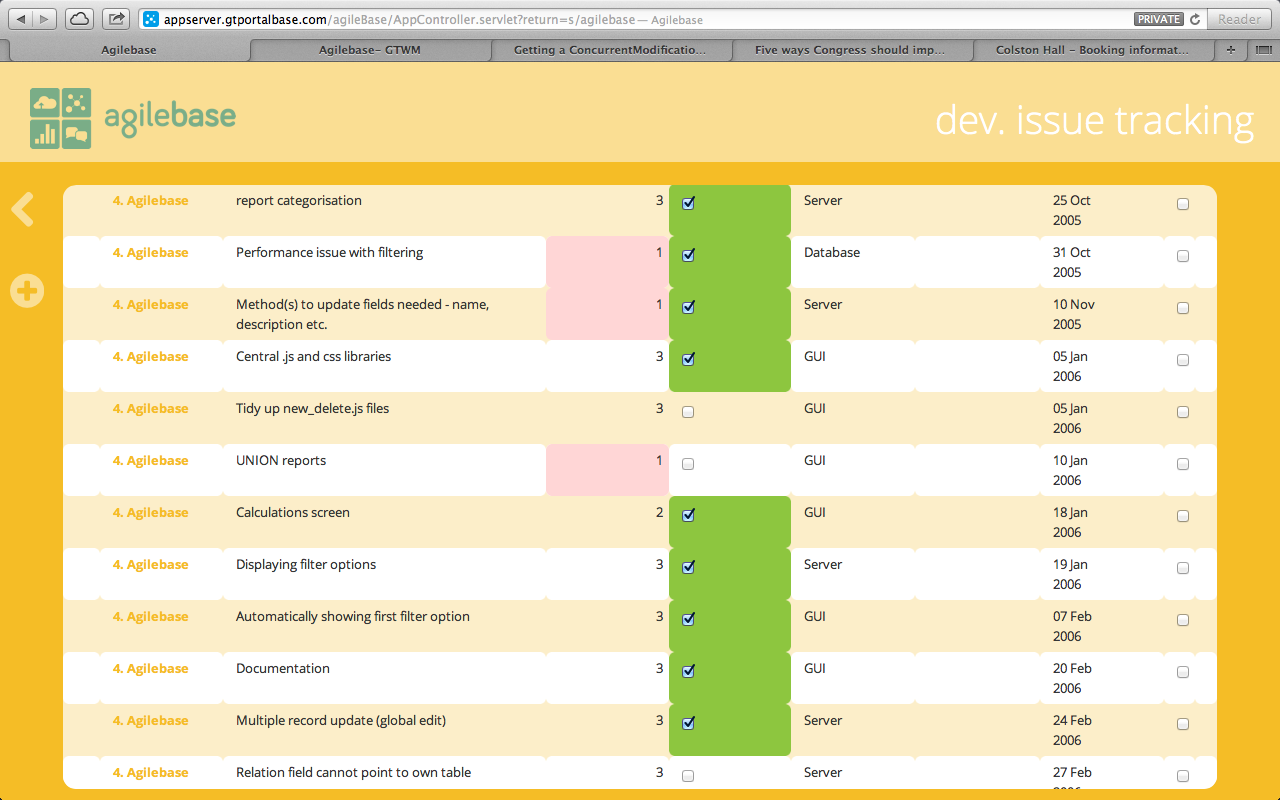Select right-side checkbox of Documentation row
The image size is (1280, 800).
pyautogui.click(x=1183, y=672)
